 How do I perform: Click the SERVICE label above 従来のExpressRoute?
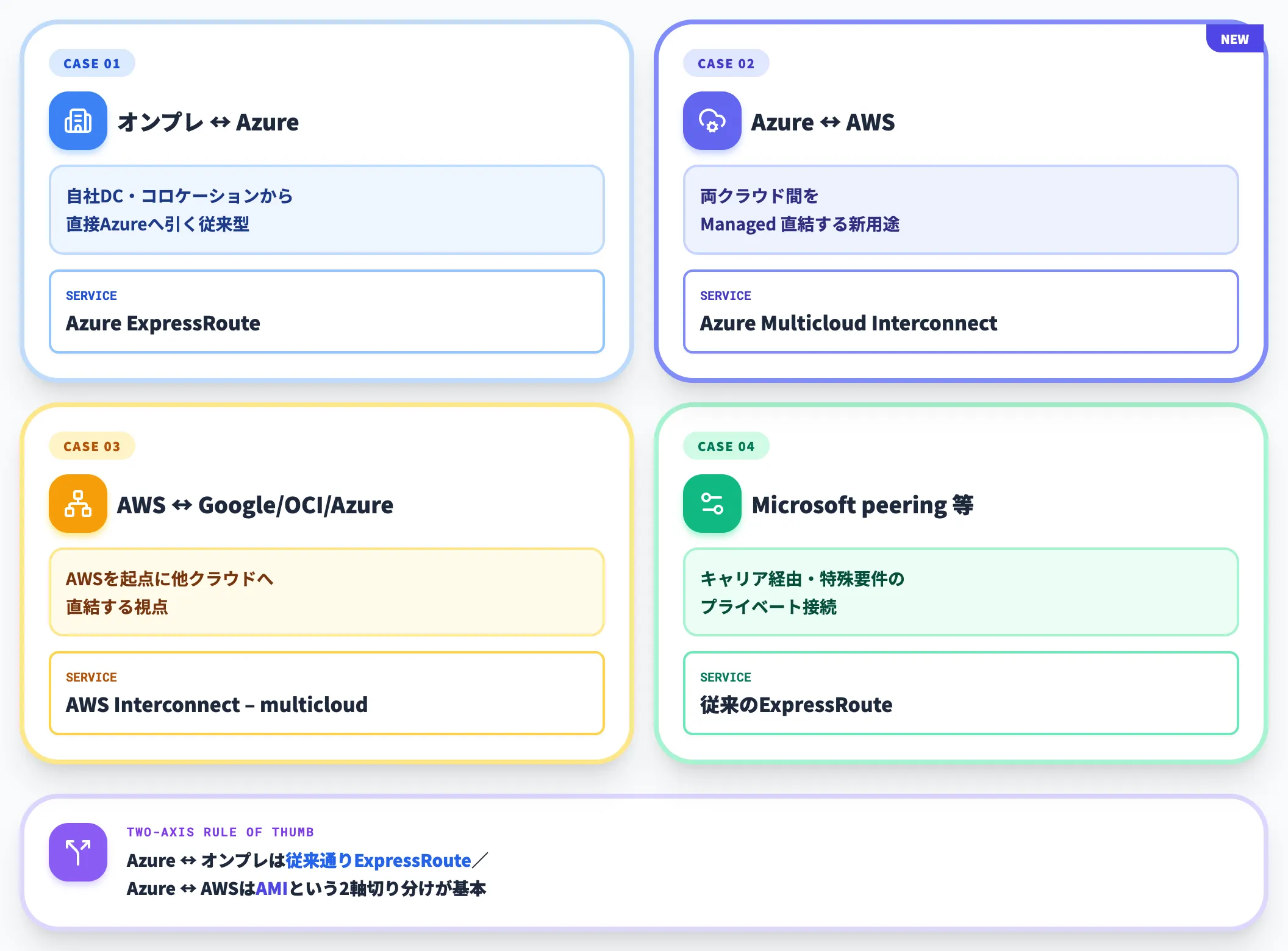[x=726, y=677]
